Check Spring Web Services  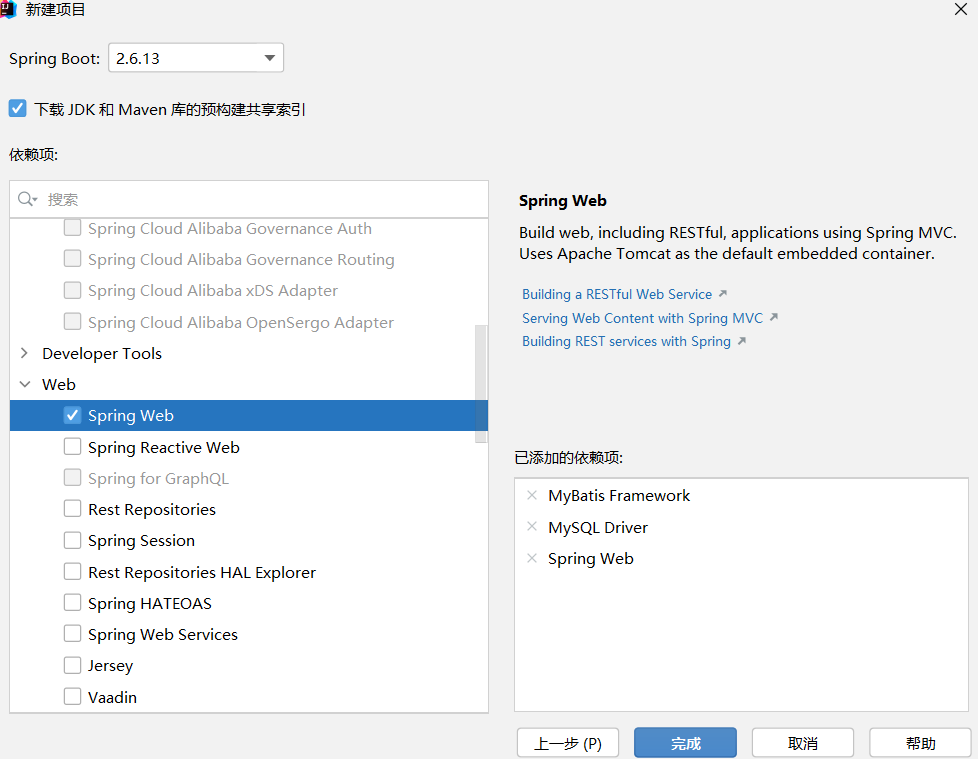coord(72,634)
